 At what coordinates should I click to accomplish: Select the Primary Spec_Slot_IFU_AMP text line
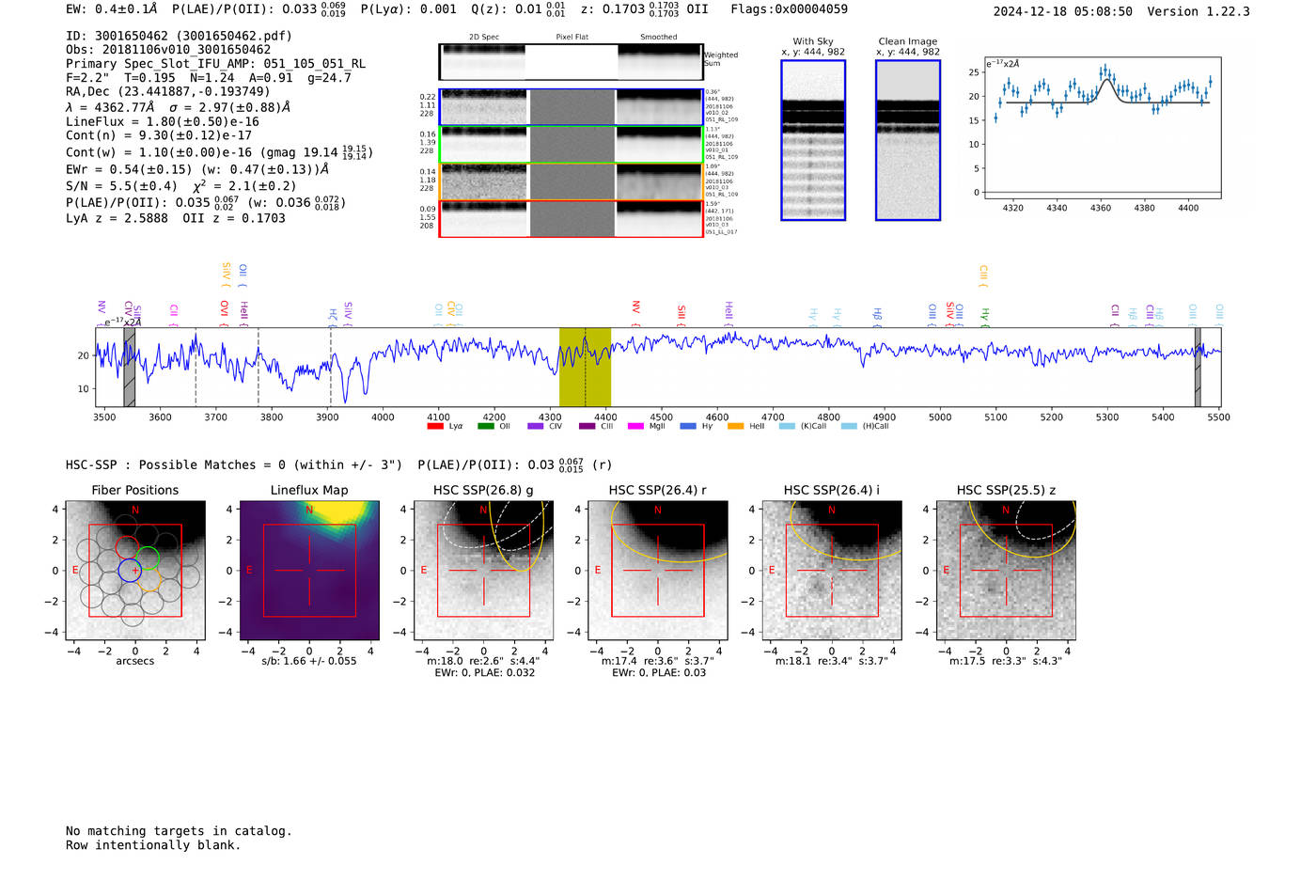215,64
